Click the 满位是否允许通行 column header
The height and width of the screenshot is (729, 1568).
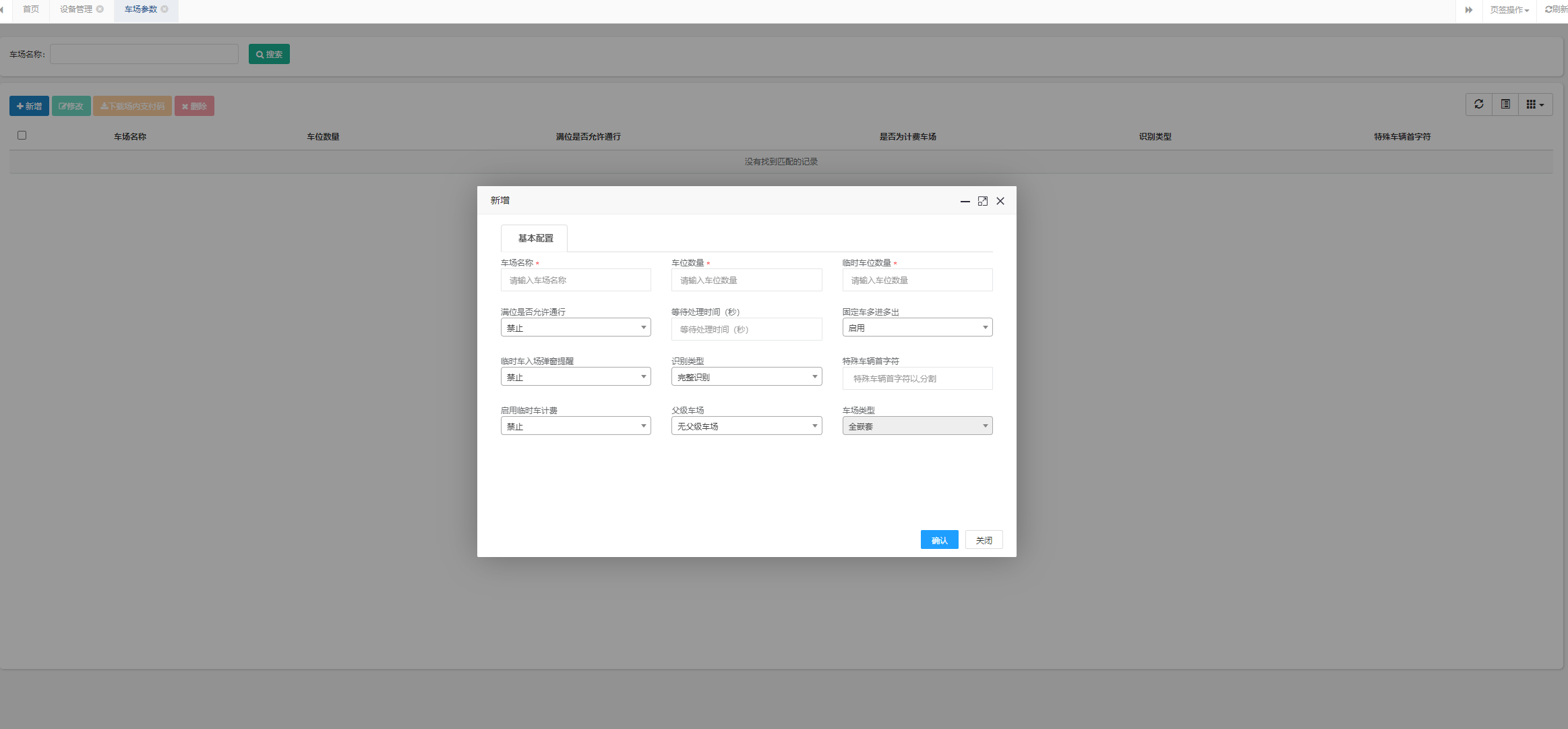coord(588,137)
